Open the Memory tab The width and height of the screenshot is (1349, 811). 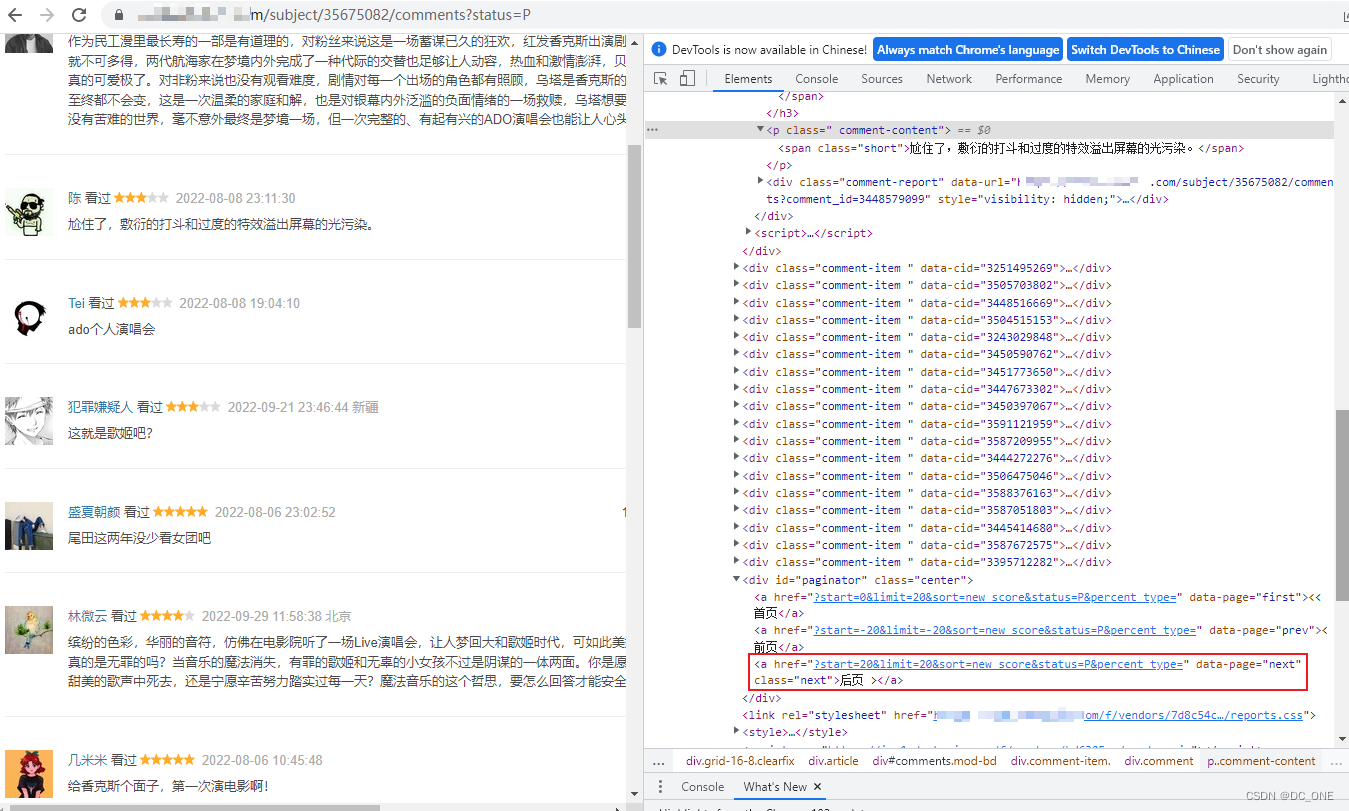coord(1108,79)
